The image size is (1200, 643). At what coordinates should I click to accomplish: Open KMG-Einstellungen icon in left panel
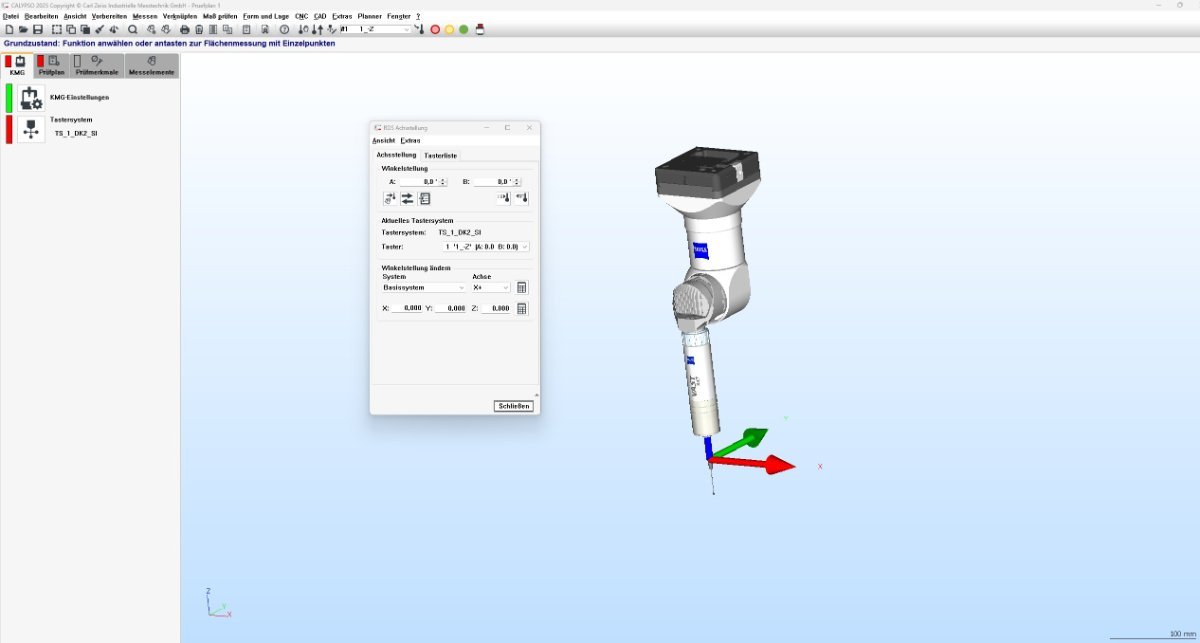pos(31,98)
